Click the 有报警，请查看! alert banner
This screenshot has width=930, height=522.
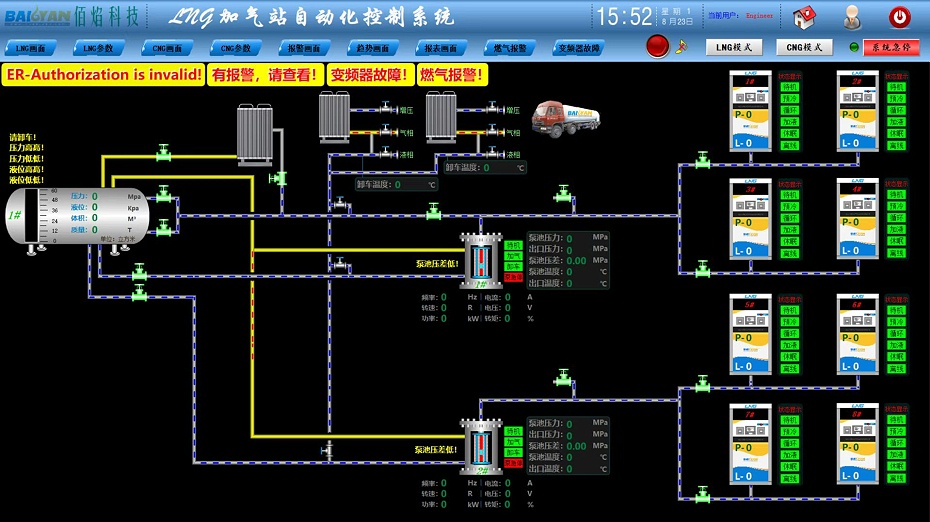266,75
